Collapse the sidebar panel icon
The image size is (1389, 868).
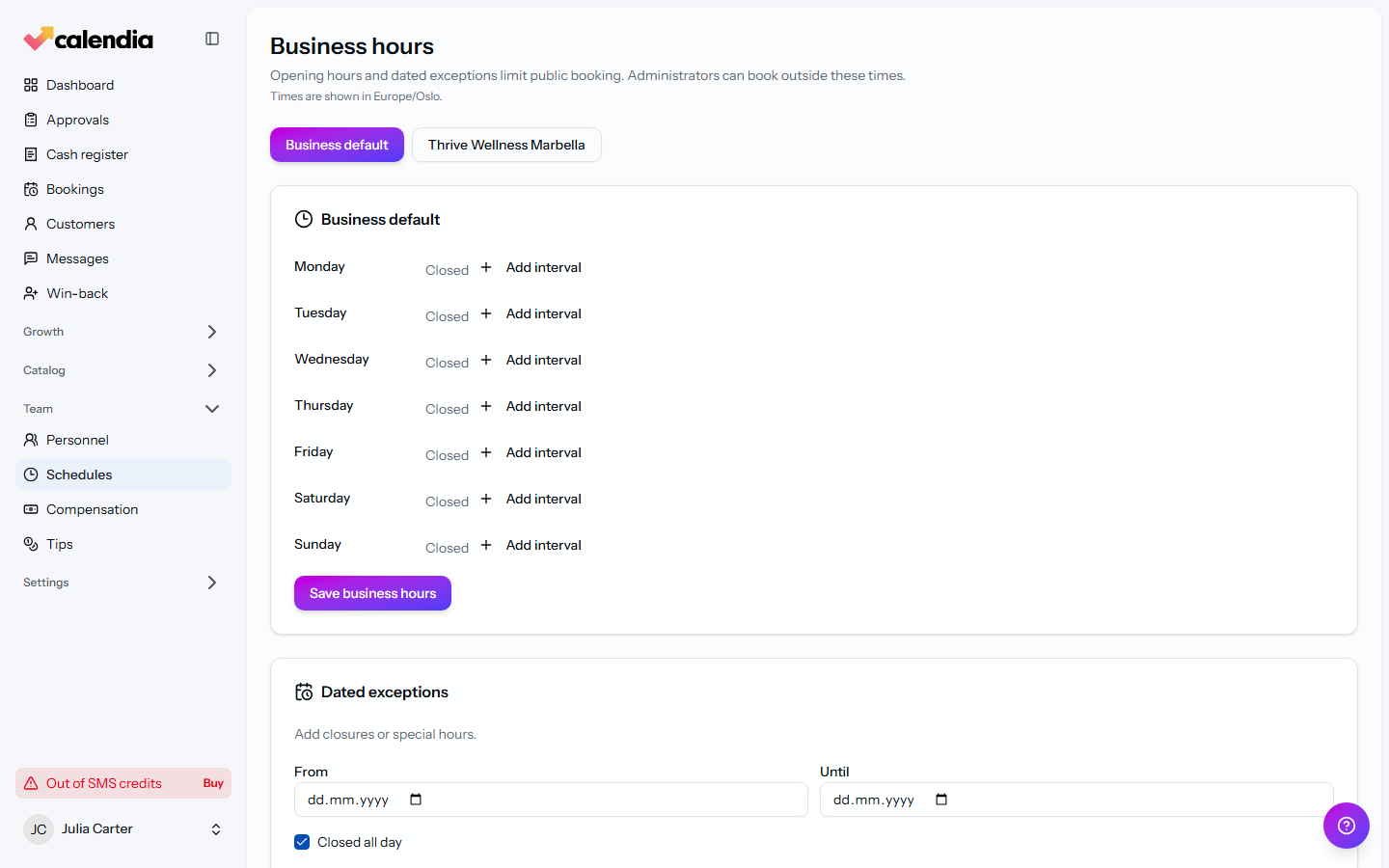(212, 39)
